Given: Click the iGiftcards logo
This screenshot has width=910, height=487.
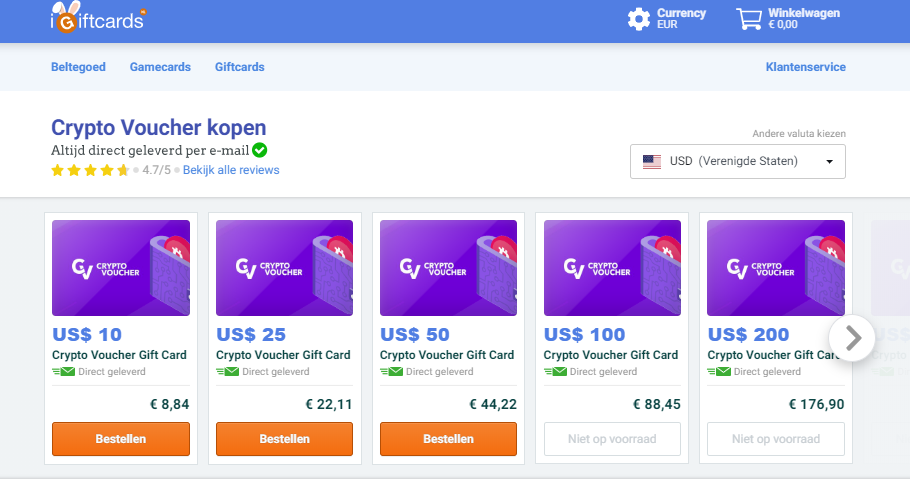Looking at the screenshot, I should coord(98,17).
